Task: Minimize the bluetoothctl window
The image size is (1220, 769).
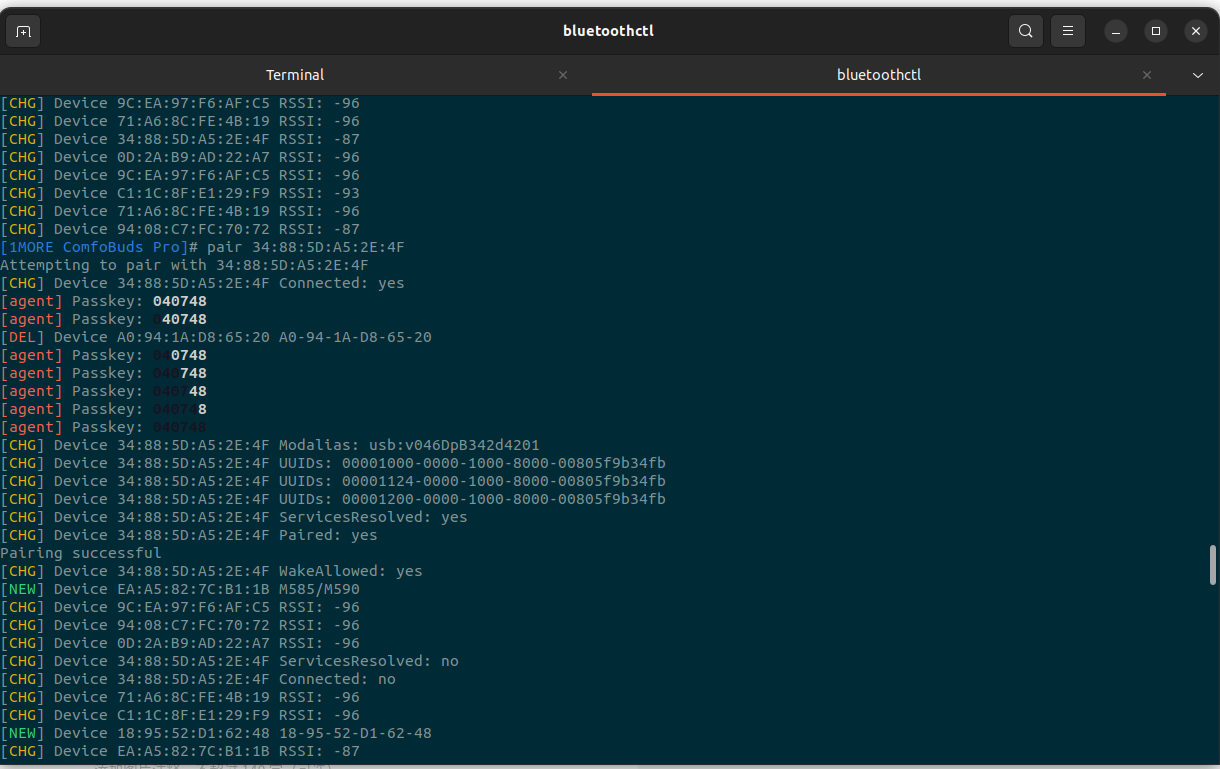Action: click(x=1116, y=31)
